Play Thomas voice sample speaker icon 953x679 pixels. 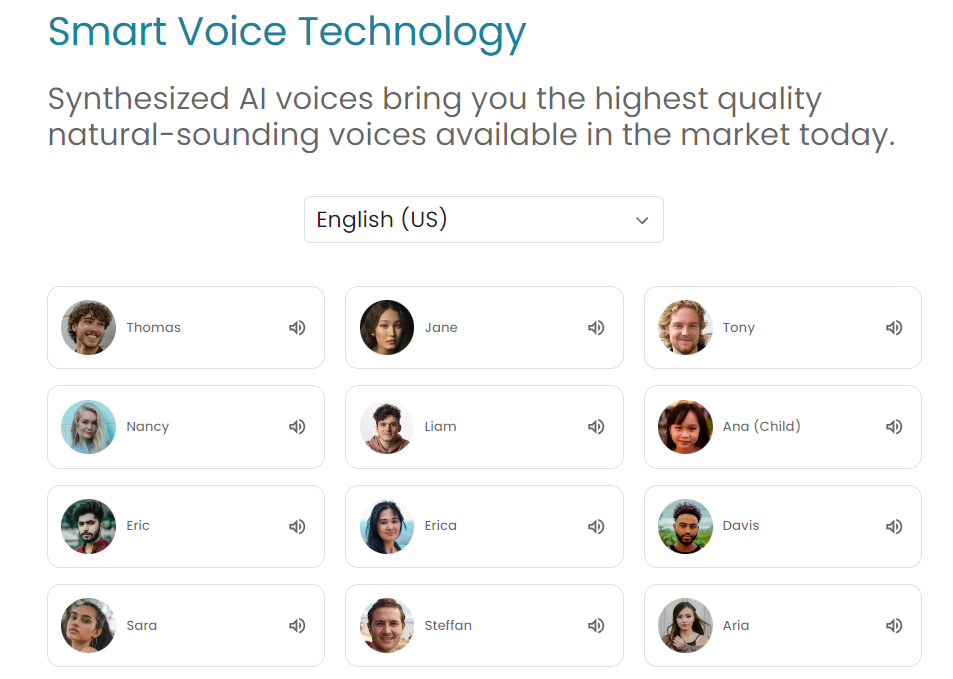coord(297,328)
